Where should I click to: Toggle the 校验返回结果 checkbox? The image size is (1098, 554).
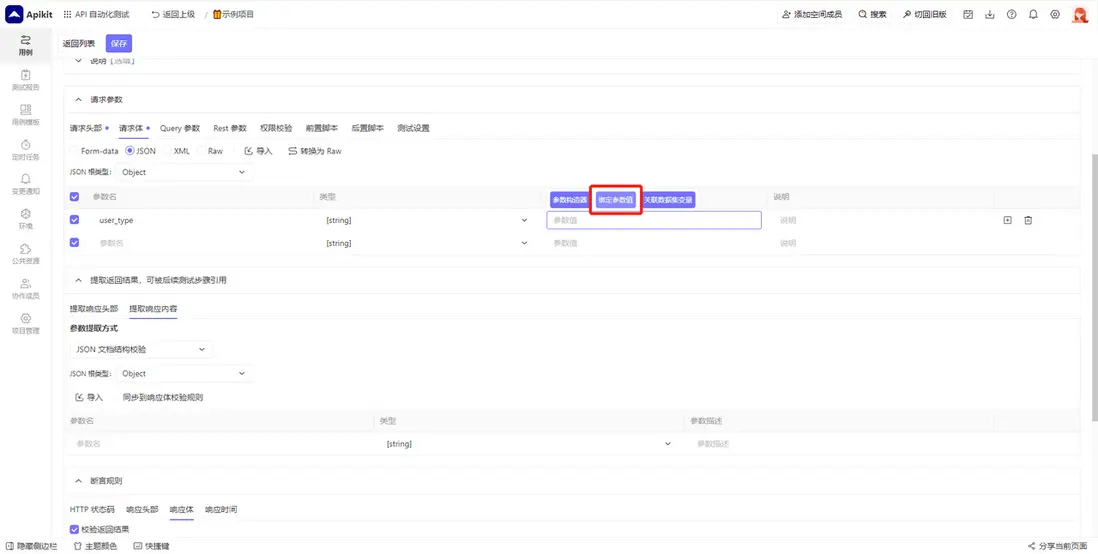75,529
